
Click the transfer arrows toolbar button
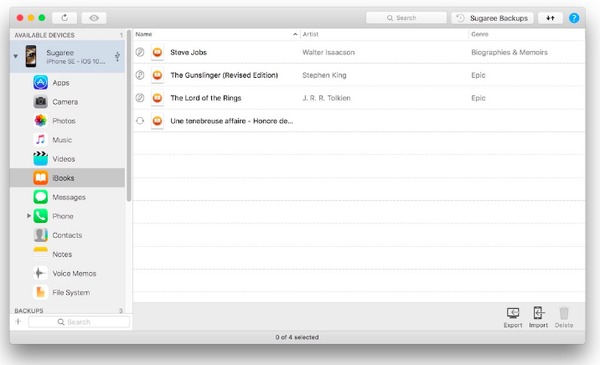click(550, 18)
